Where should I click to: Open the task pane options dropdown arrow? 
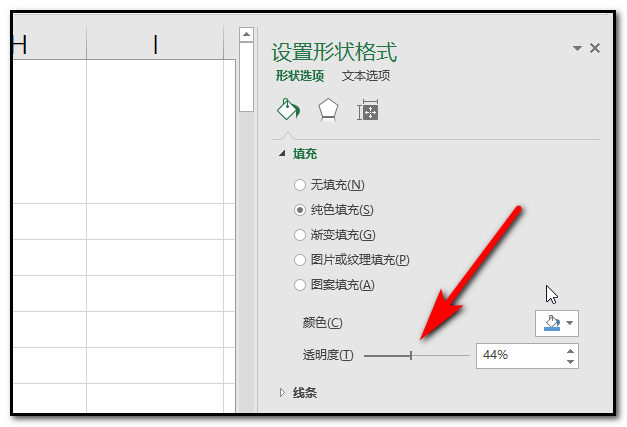577,48
